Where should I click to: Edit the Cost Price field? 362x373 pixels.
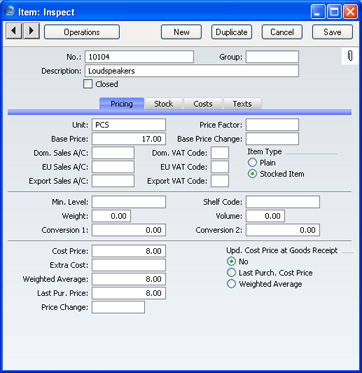point(129,251)
